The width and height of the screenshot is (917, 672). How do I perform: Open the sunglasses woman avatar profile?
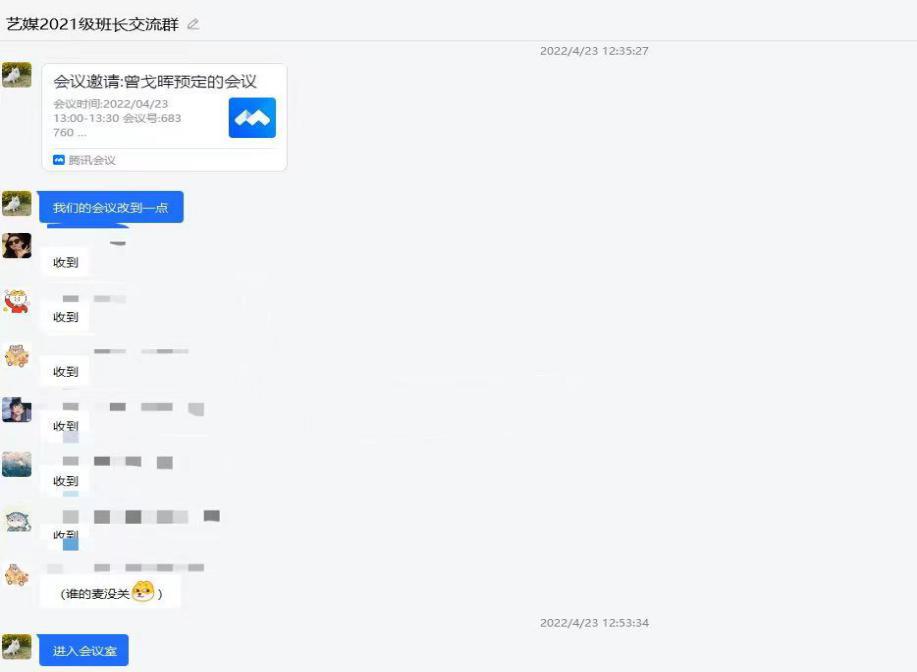pyautogui.click(x=17, y=246)
